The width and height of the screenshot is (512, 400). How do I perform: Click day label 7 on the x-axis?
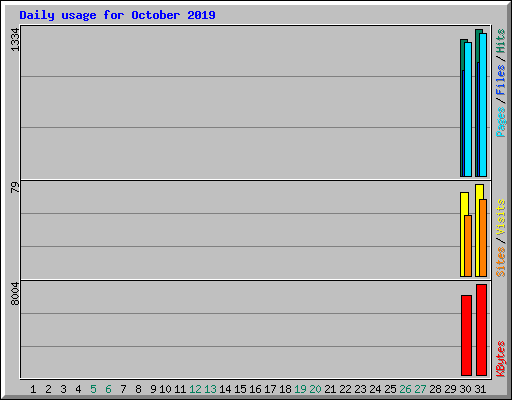[123, 389]
